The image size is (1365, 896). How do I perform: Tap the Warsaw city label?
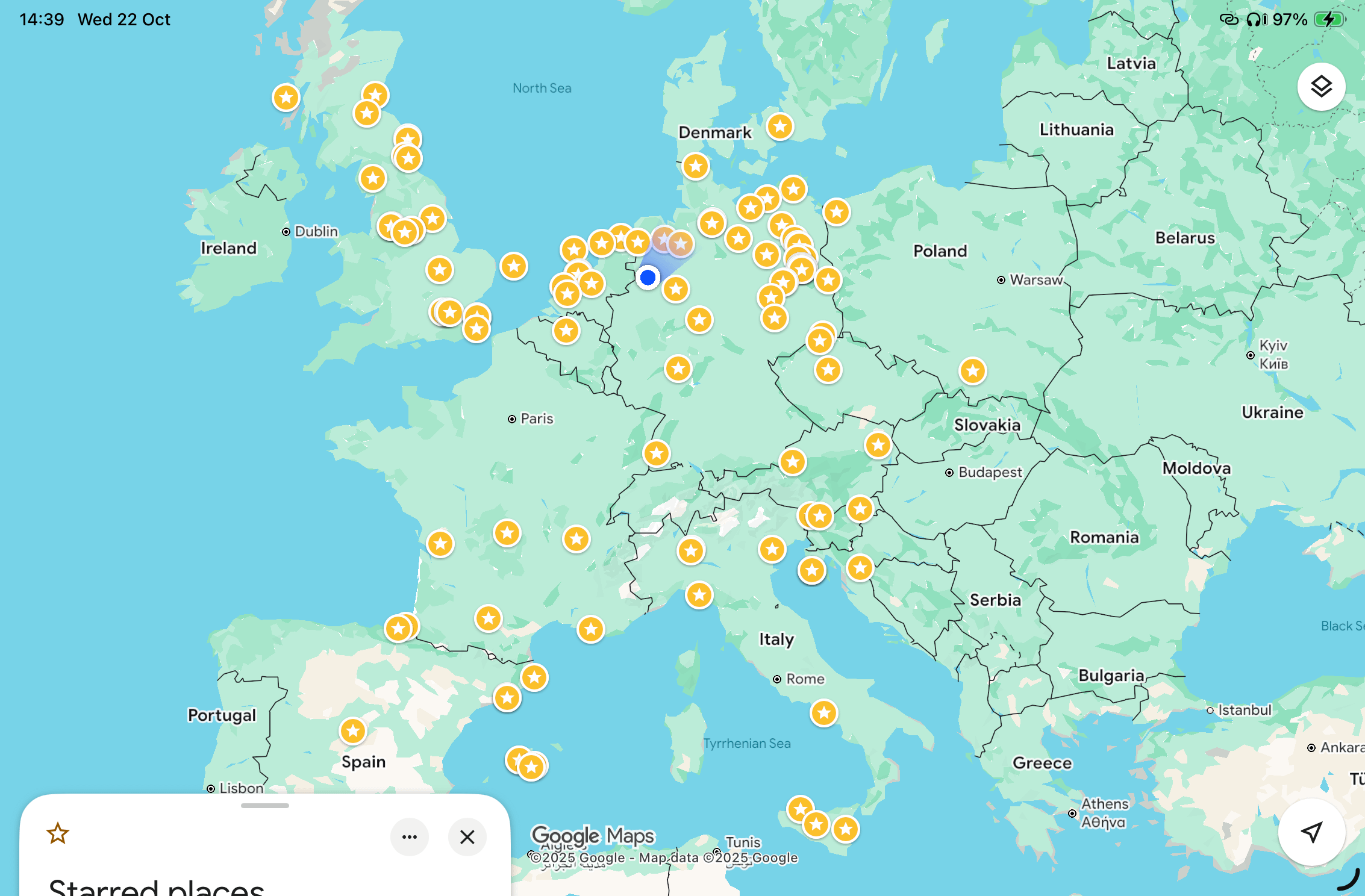[x=1035, y=280]
